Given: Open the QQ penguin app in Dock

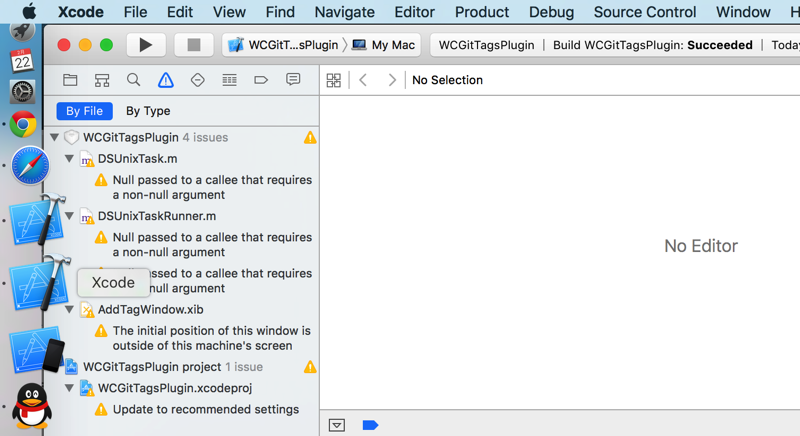Looking at the screenshot, I should tap(32, 406).
